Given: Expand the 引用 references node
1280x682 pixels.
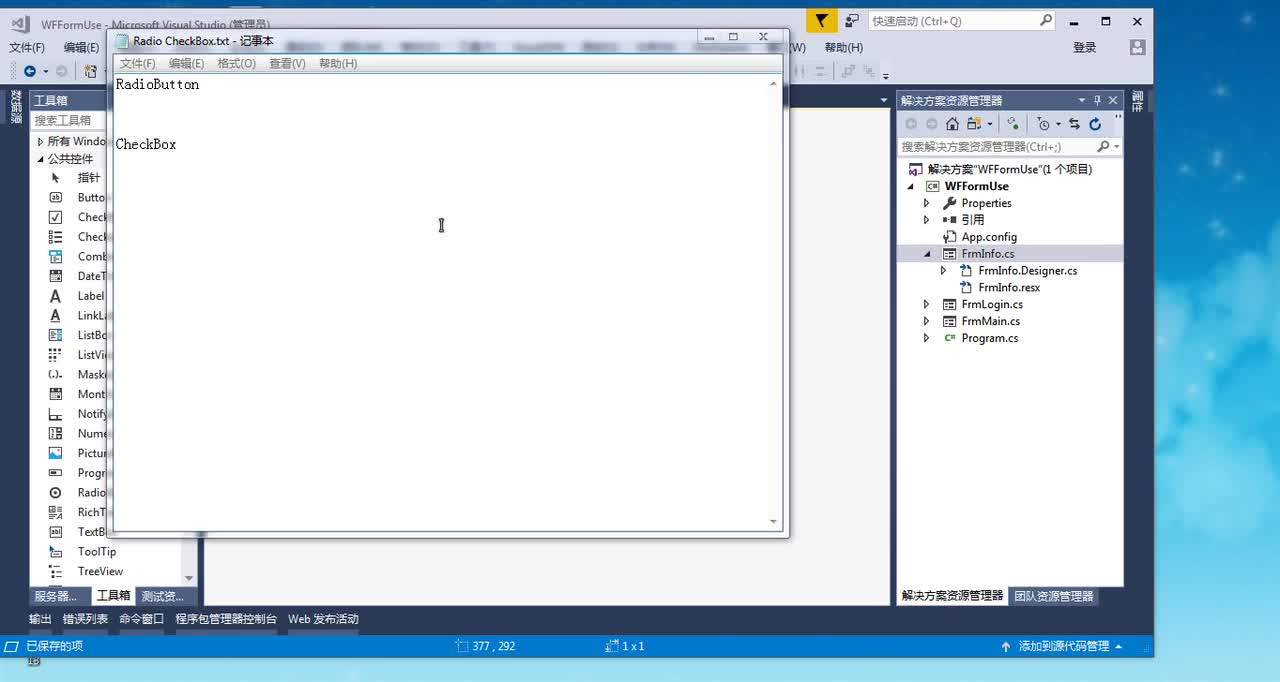Looking at the screenshot, I should point(926,220).
